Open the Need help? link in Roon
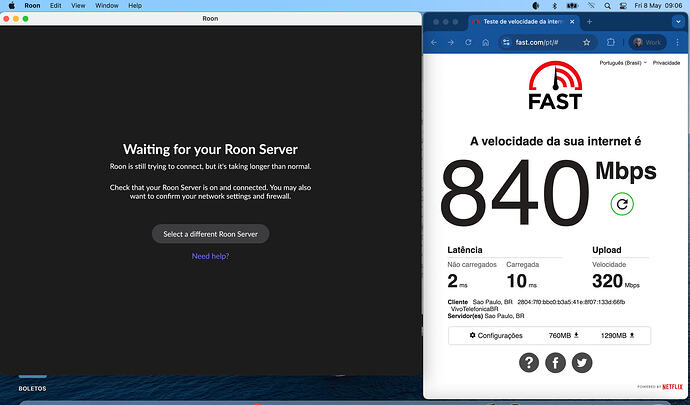 coord(210,256)
